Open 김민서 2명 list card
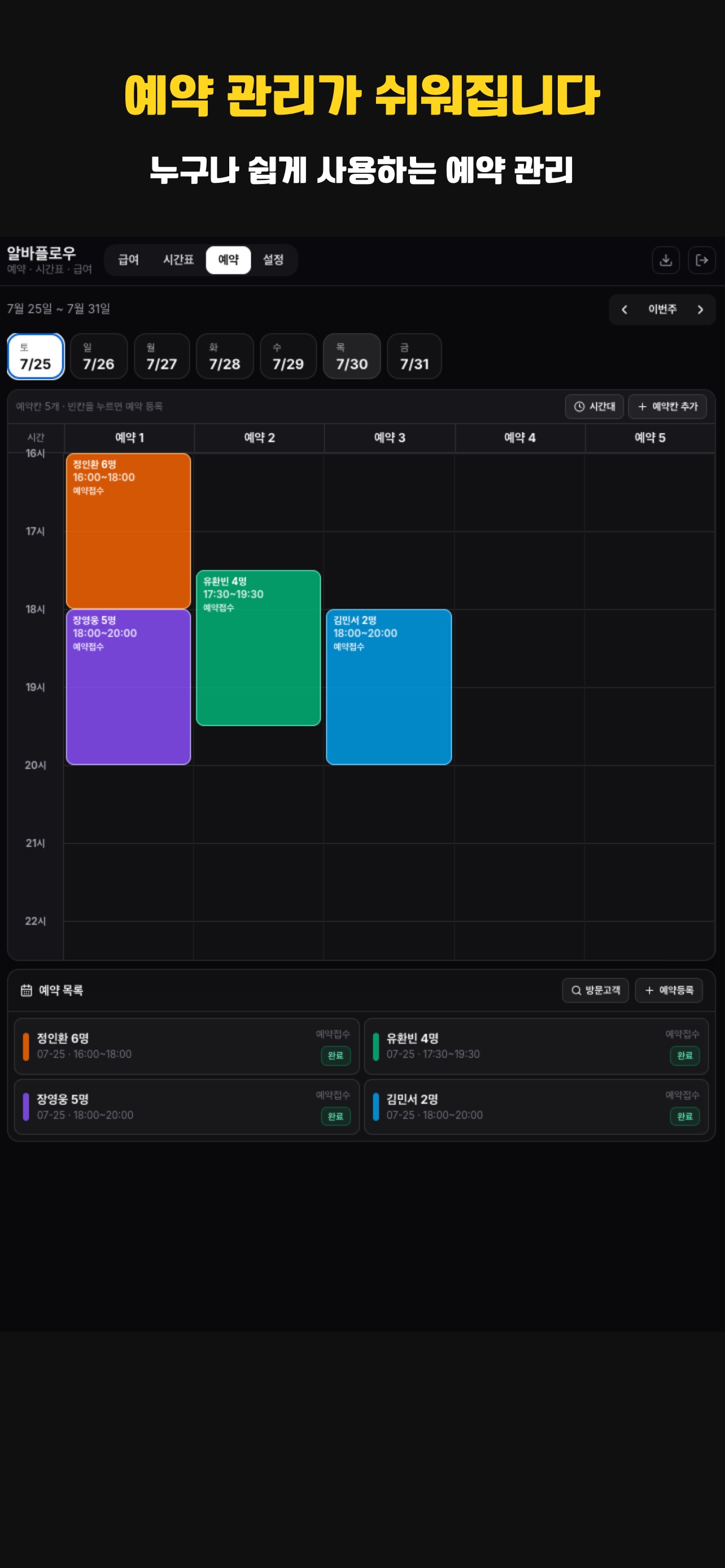This screenshot has height=1568, width=725. [x=536, y=1107]
